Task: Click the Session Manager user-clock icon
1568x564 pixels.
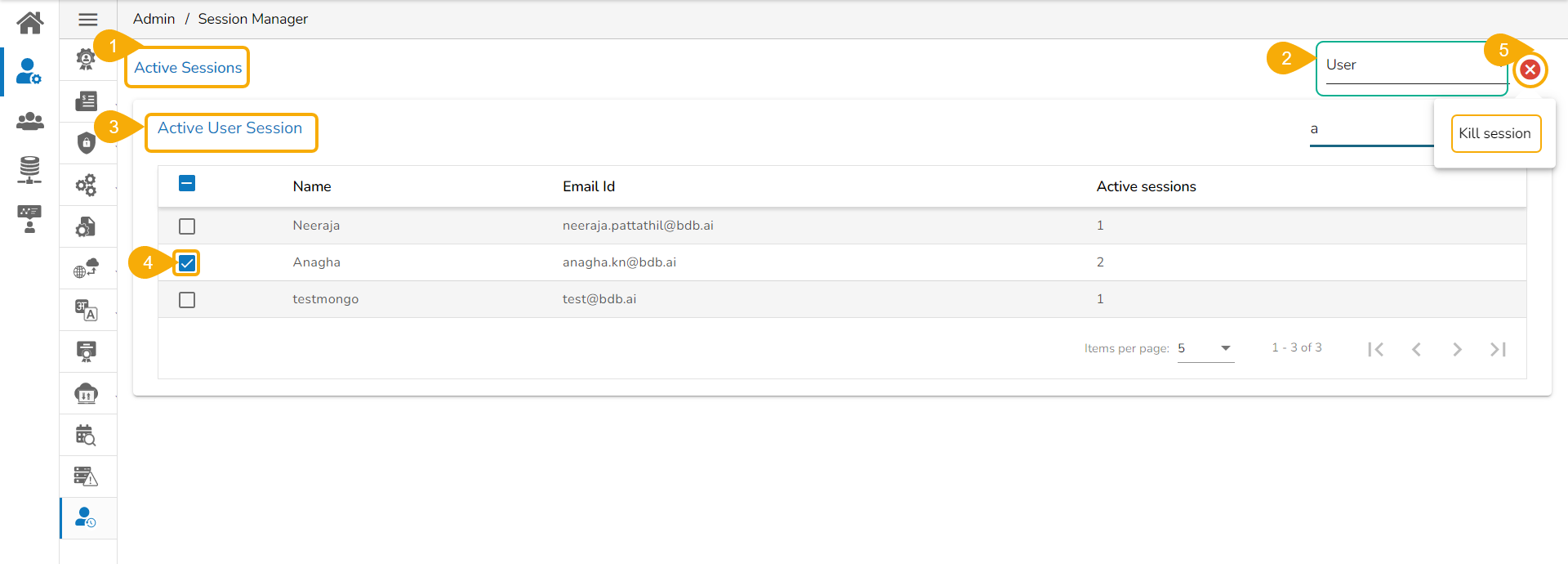Action: 87,517
